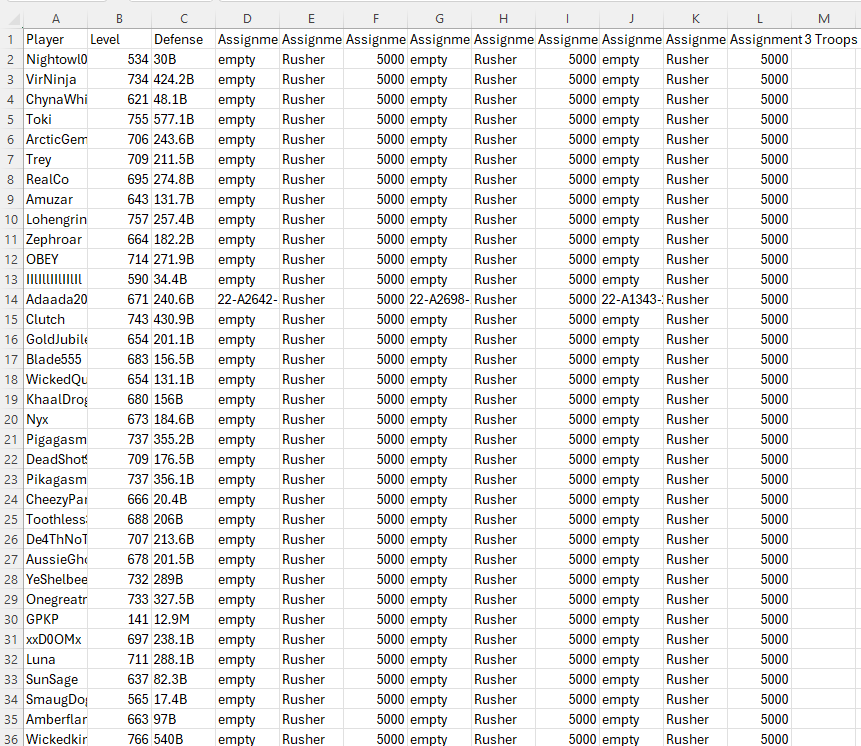861x746 pixels.
Task: Click row 2 number to select Nightowl0's row
Action: click(x=10, y=59)
